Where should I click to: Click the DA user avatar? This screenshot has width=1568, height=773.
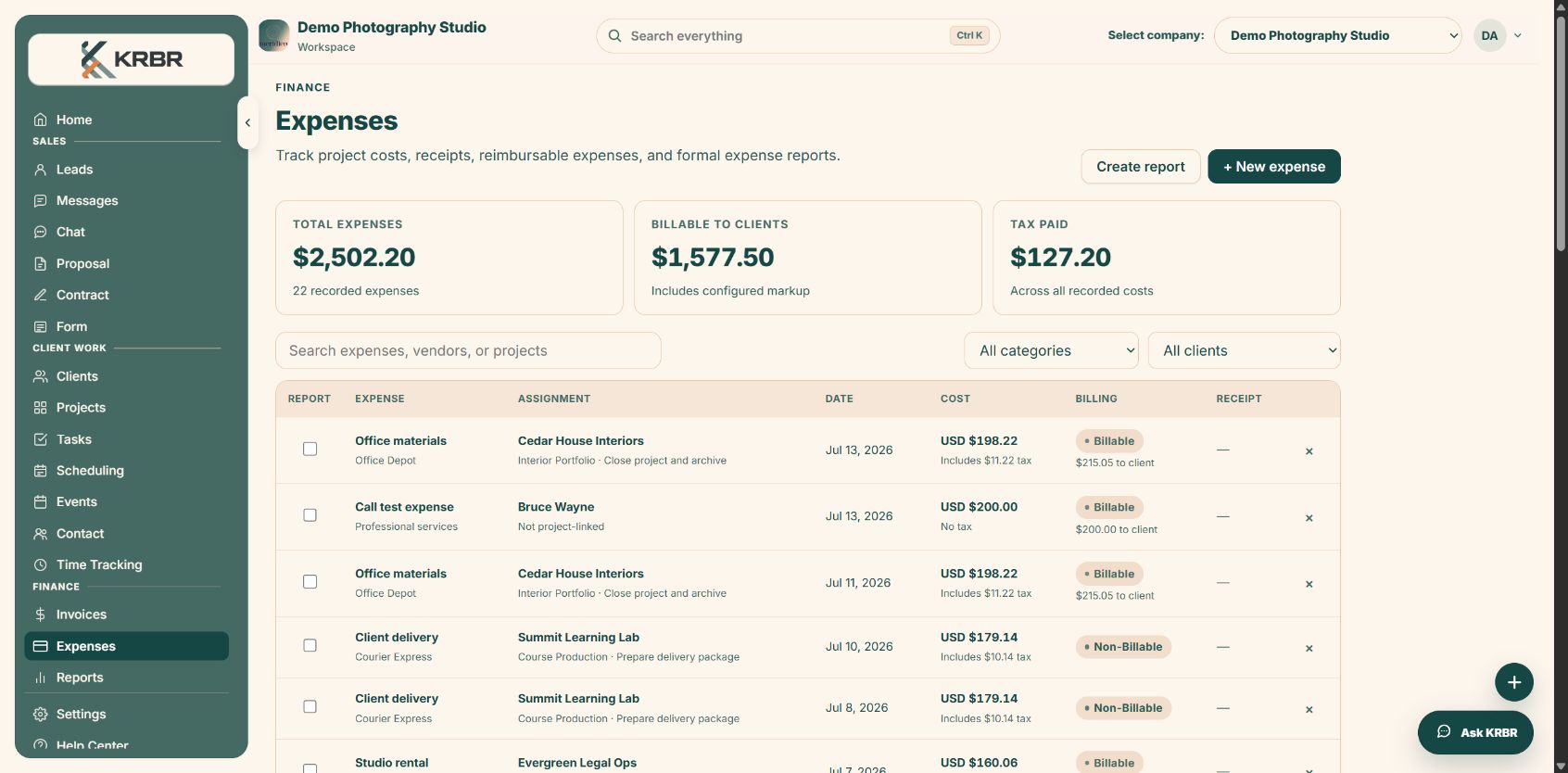point(1489,36)
